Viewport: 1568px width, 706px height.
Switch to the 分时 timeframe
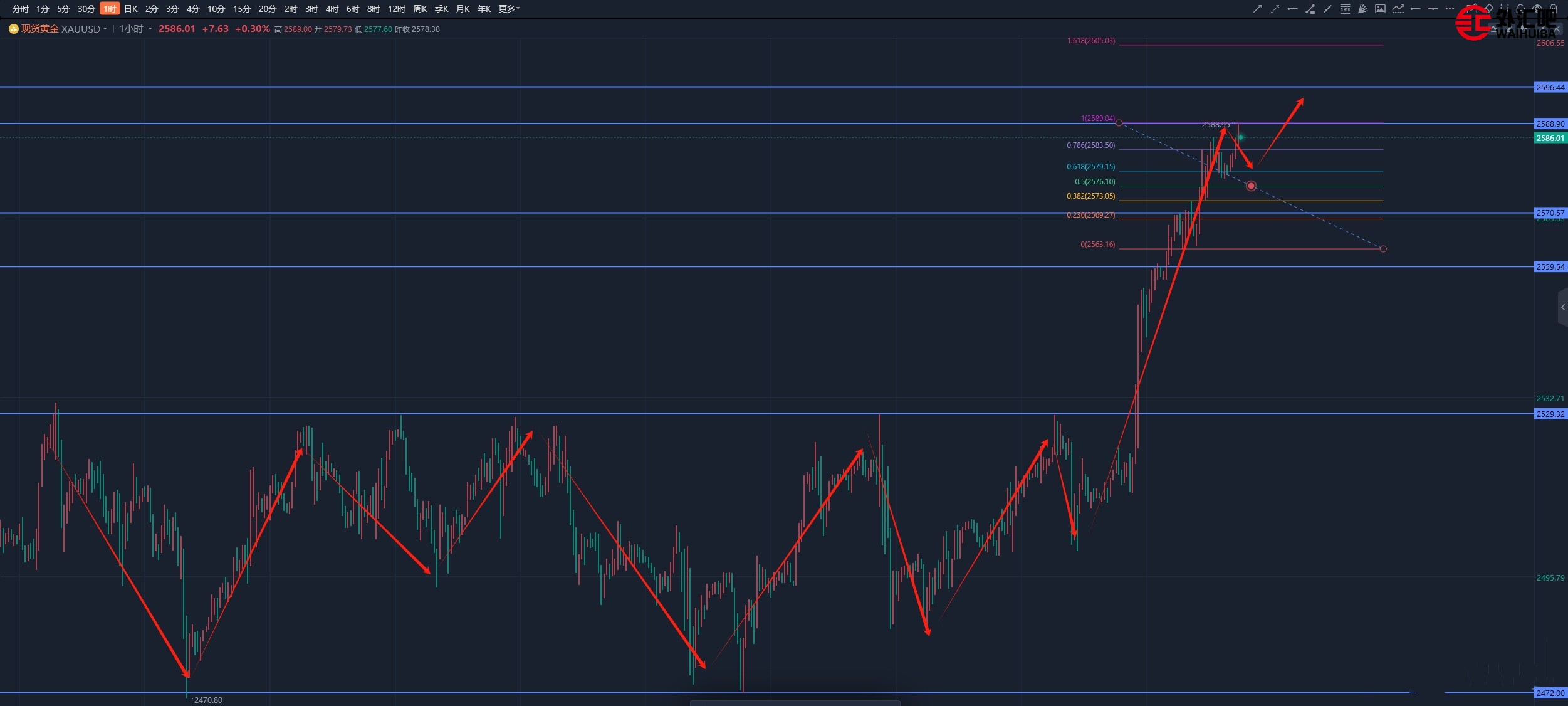pos(21,9)
